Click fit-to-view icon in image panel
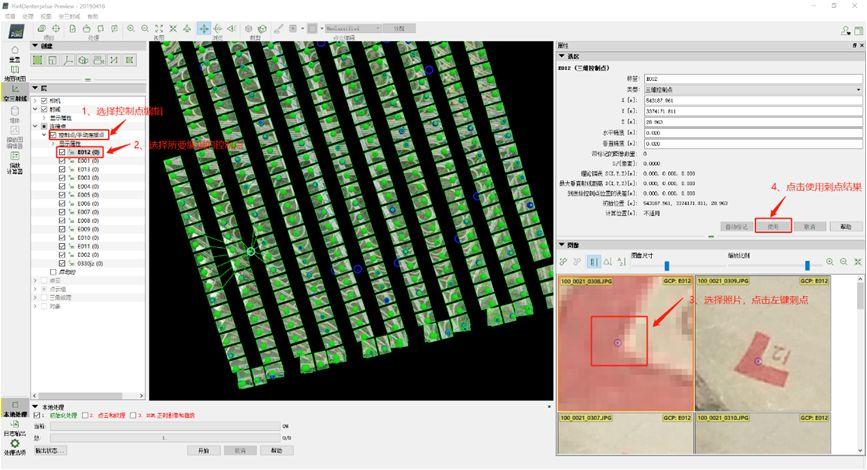Image resolution: width=867 pixels, height=470 pixels. click(857, 262)
